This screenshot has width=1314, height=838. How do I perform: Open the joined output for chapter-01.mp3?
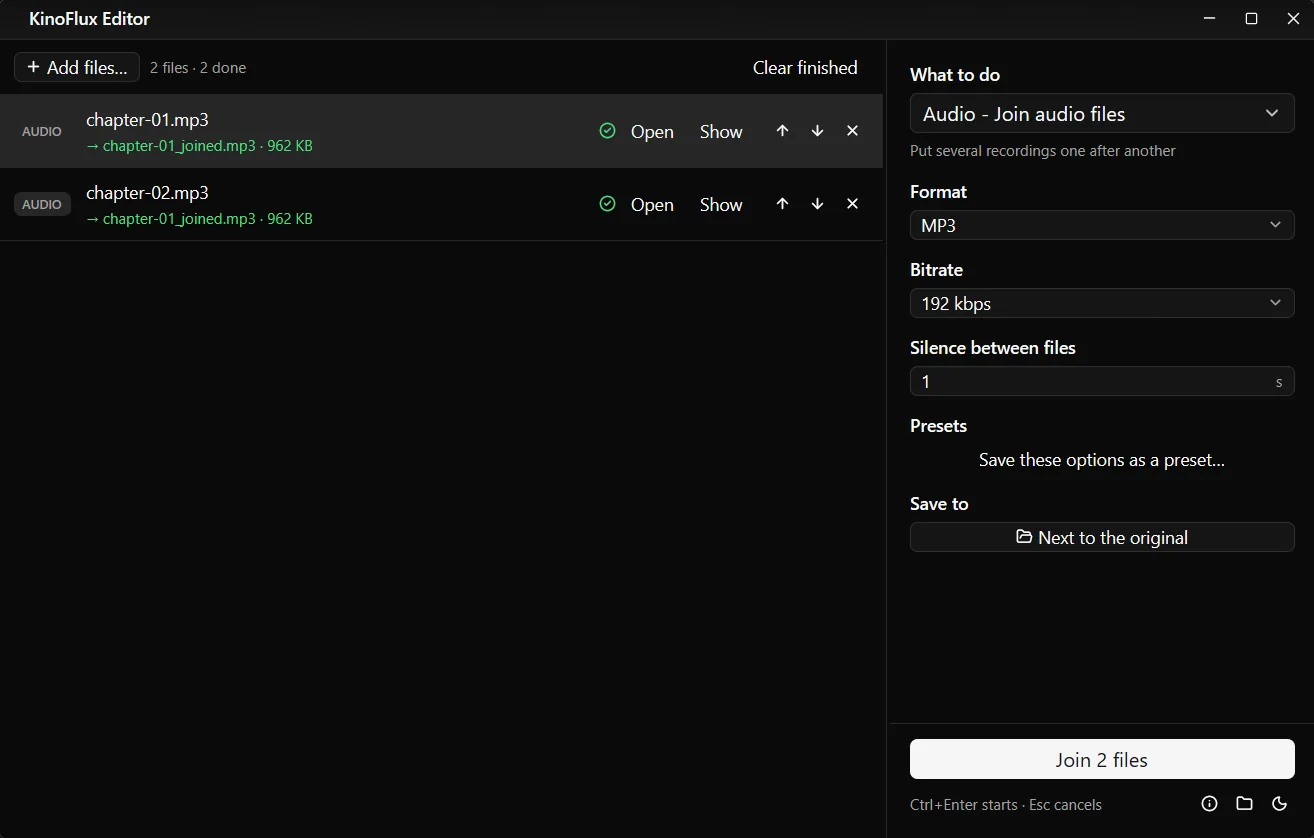tap(652, 131)
